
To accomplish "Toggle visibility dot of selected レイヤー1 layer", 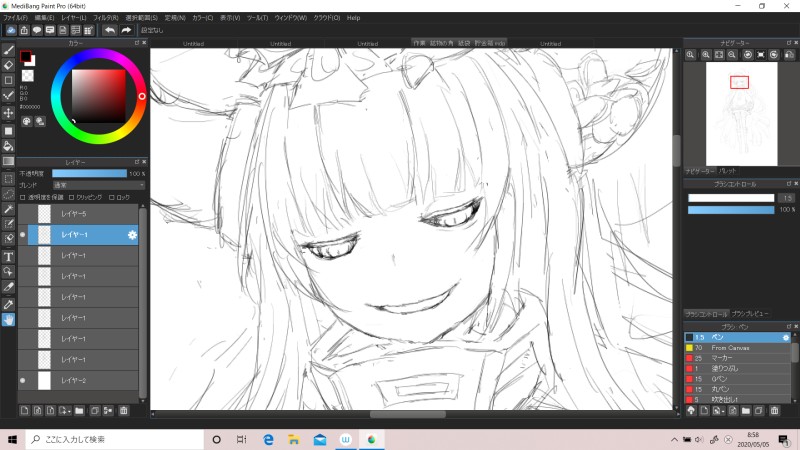I will (x=22, y=235).
